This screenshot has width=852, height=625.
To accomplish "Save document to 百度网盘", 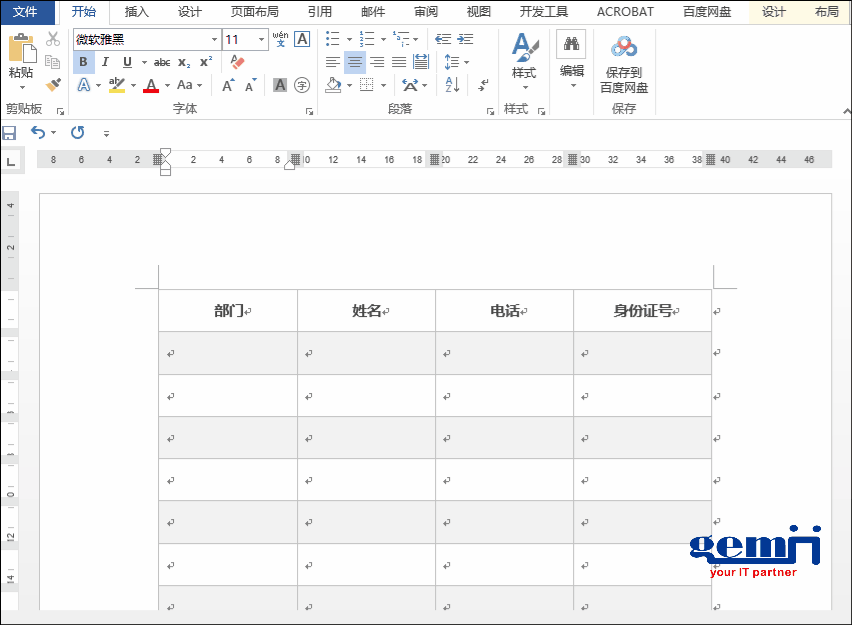I will (622, 63).
